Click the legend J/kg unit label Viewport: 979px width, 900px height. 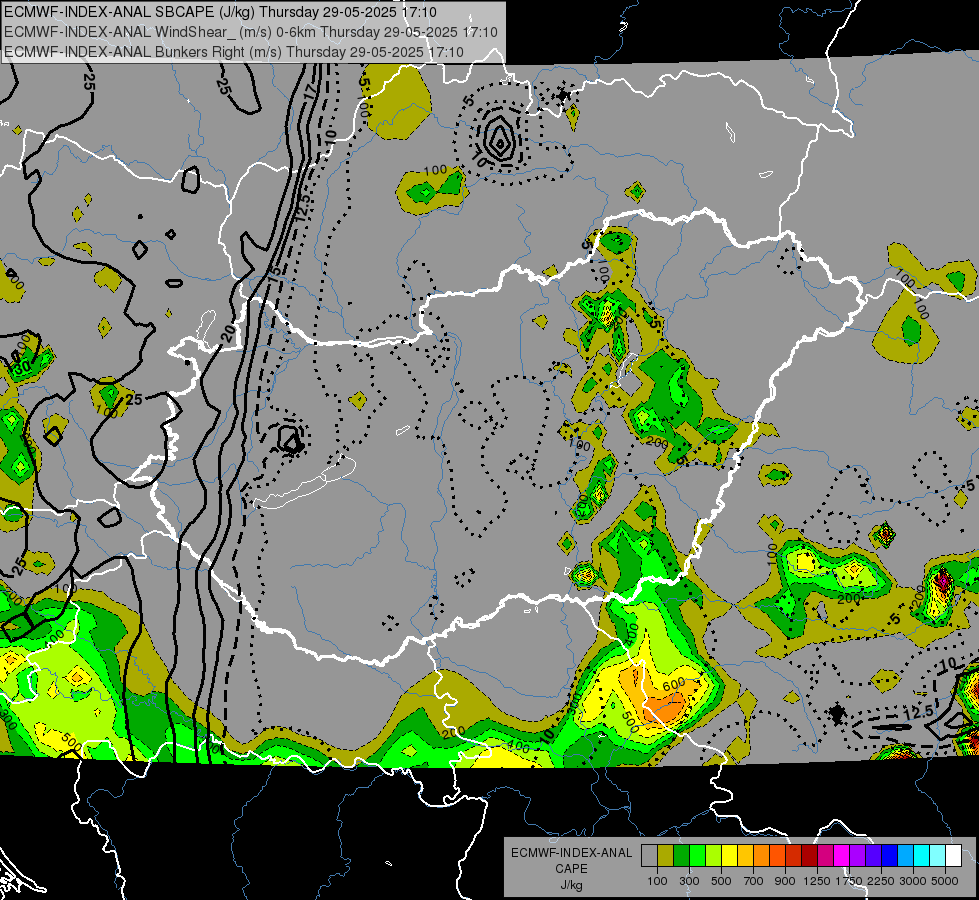tap(571, 885)
